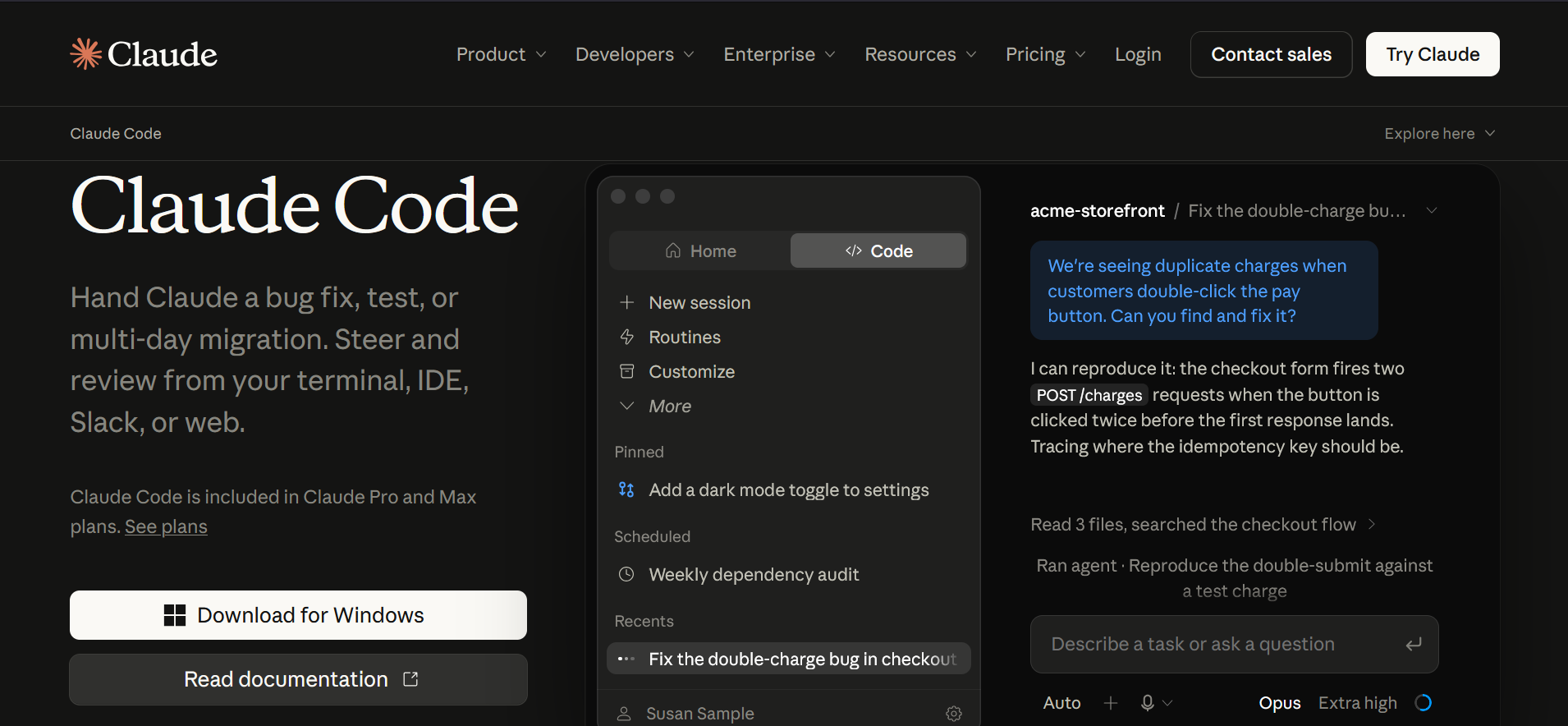Switch to the Home tab
The height and width of the screenshot is (726, 1568).
click(700, 250)
